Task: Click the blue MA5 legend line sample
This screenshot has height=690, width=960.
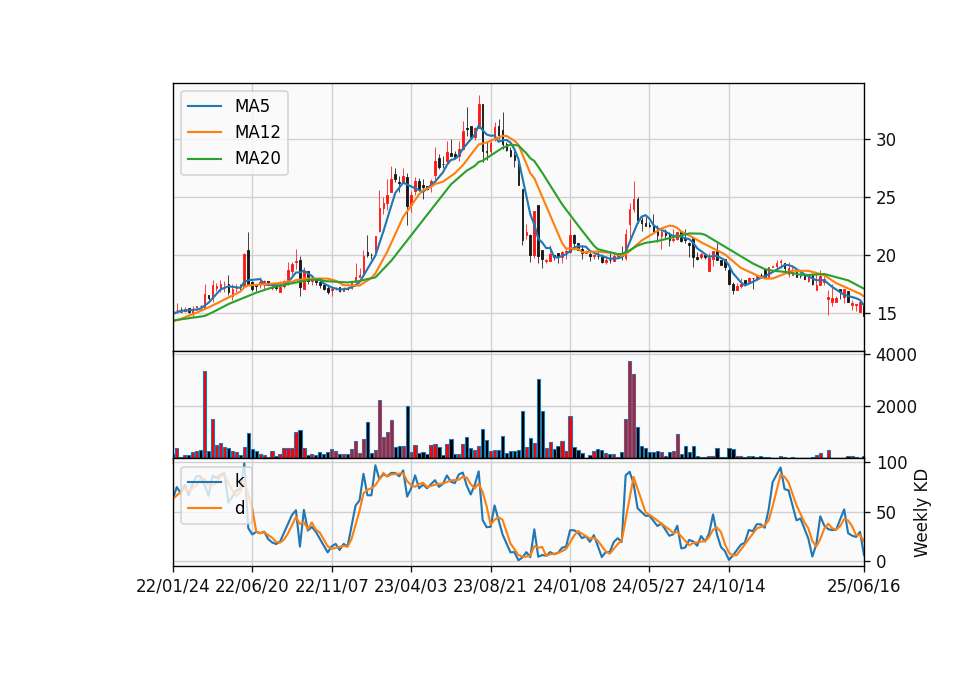Action: [204, 106]
